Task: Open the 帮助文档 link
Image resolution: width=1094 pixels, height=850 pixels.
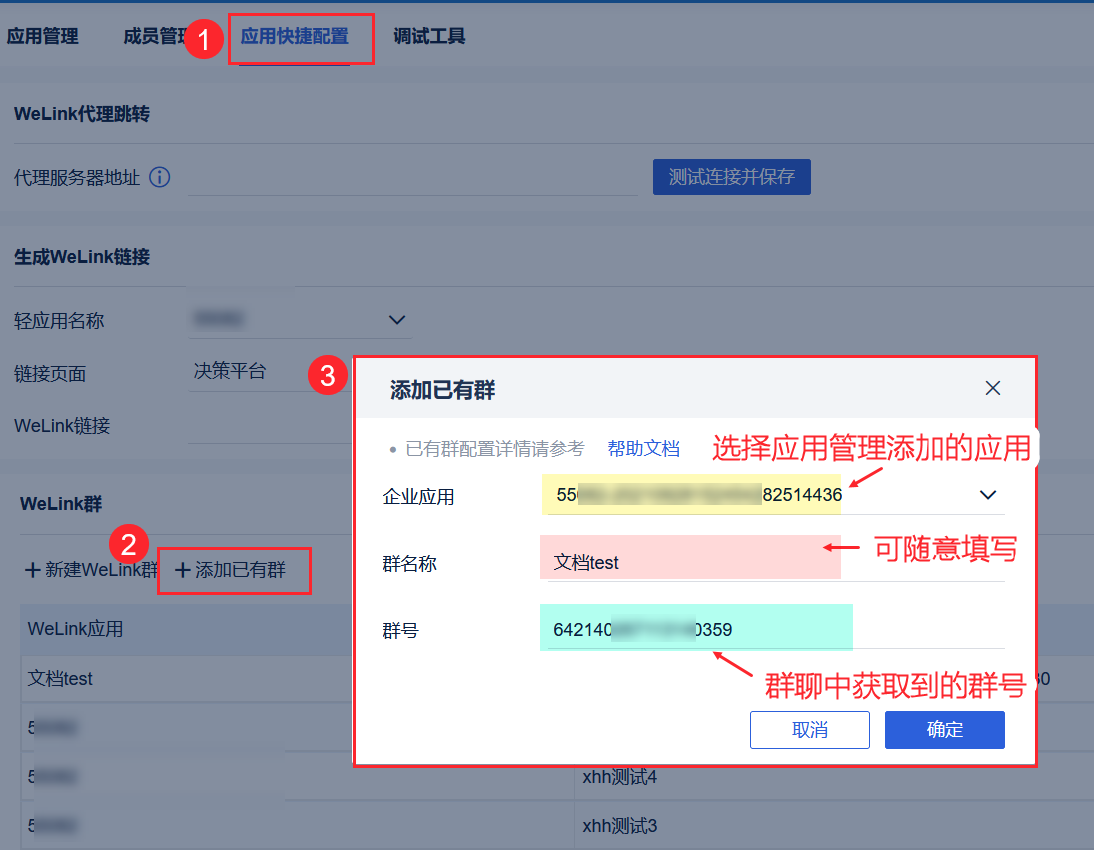Action: 643,449
